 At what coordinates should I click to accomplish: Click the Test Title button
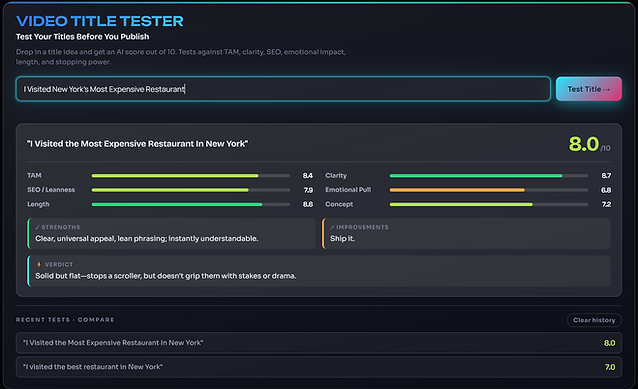click(588, 89)
